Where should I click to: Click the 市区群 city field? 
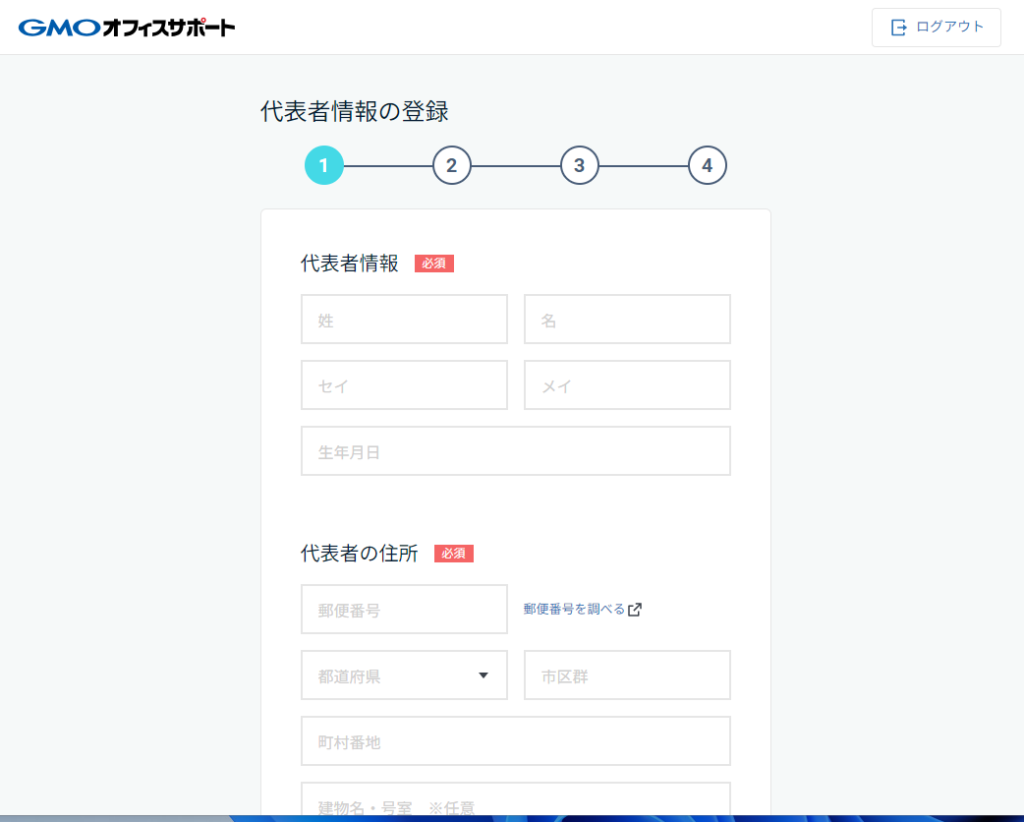[627, 676]
